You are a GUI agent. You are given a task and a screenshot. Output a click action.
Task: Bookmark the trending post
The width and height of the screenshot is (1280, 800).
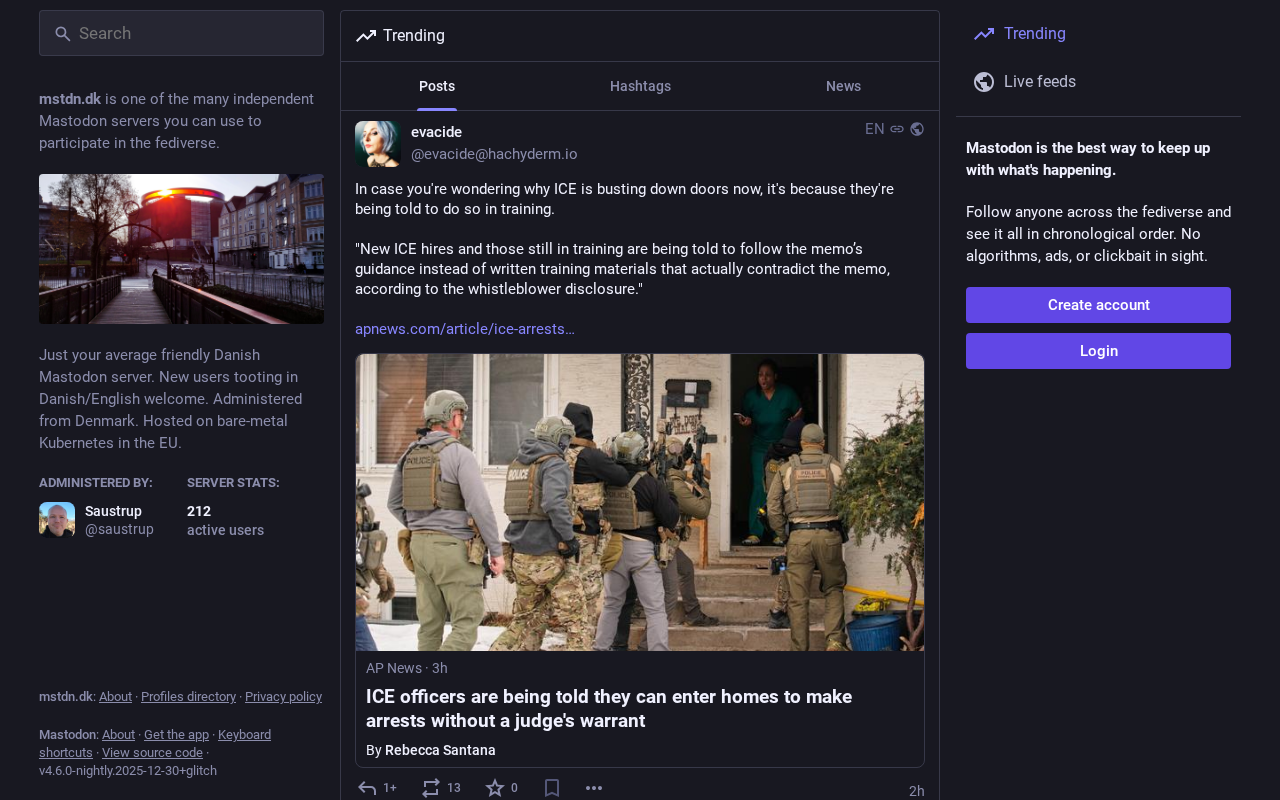(552, 788)
